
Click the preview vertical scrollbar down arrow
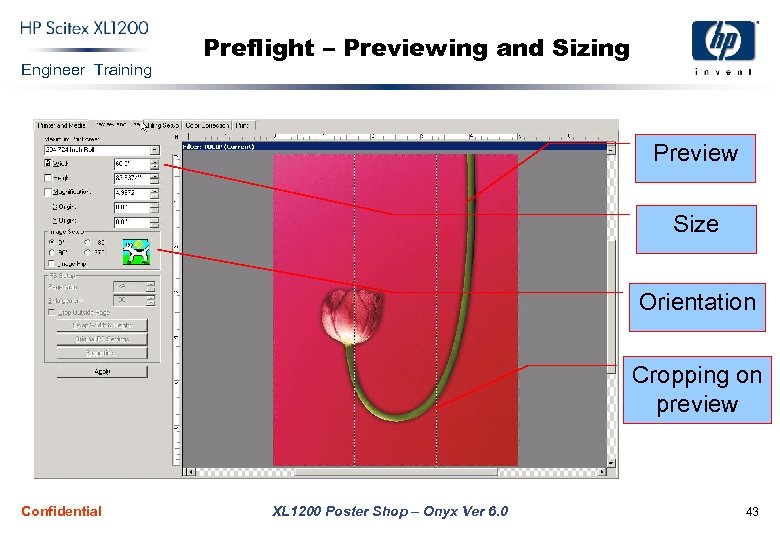pyautogui.click(x=611, y=462)
